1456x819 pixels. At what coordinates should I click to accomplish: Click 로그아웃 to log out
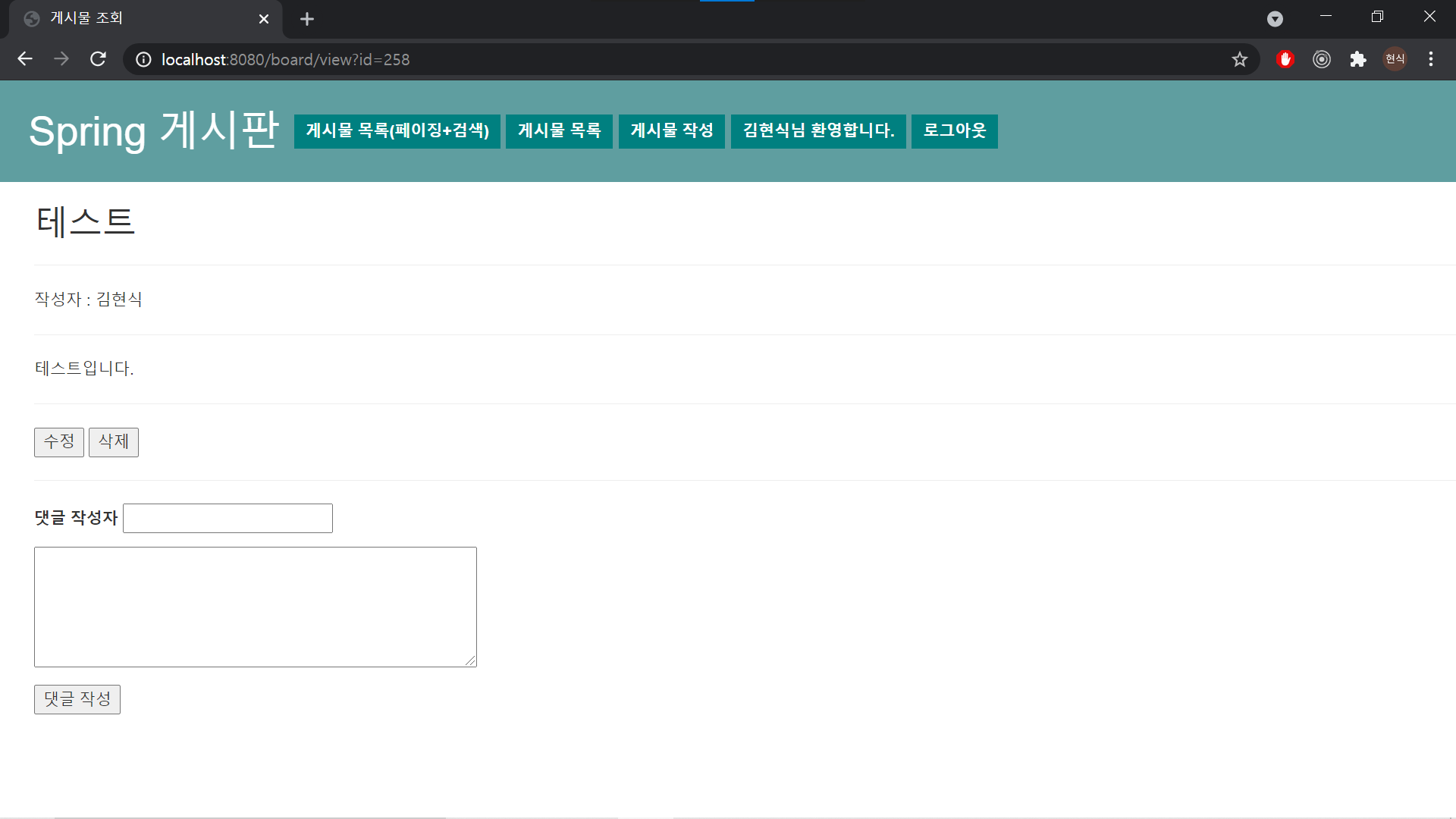pyautogui.click(x=955, y=130)
